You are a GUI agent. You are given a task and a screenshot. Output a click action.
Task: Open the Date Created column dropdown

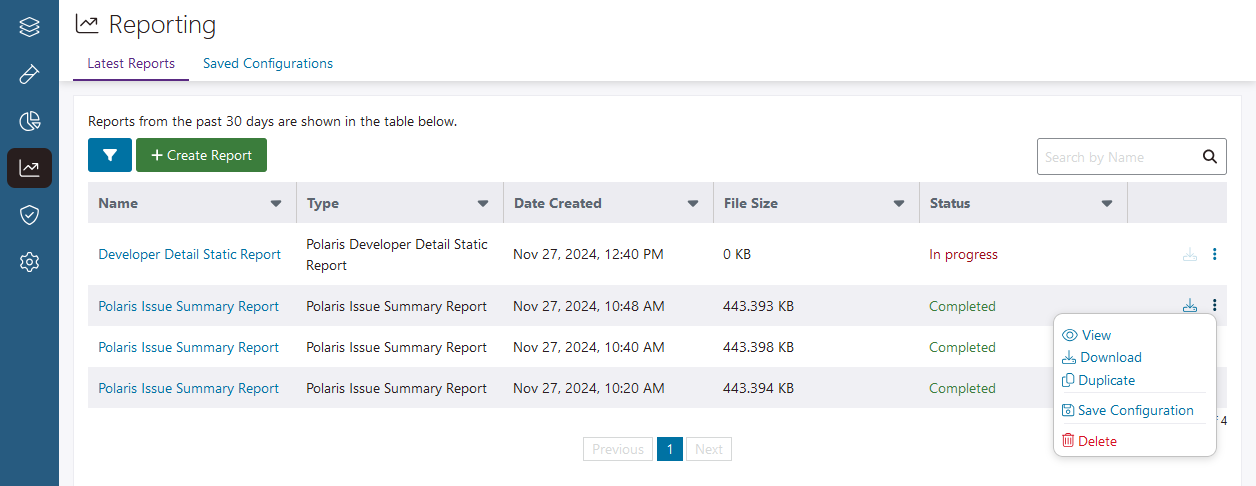pos(692,203)
